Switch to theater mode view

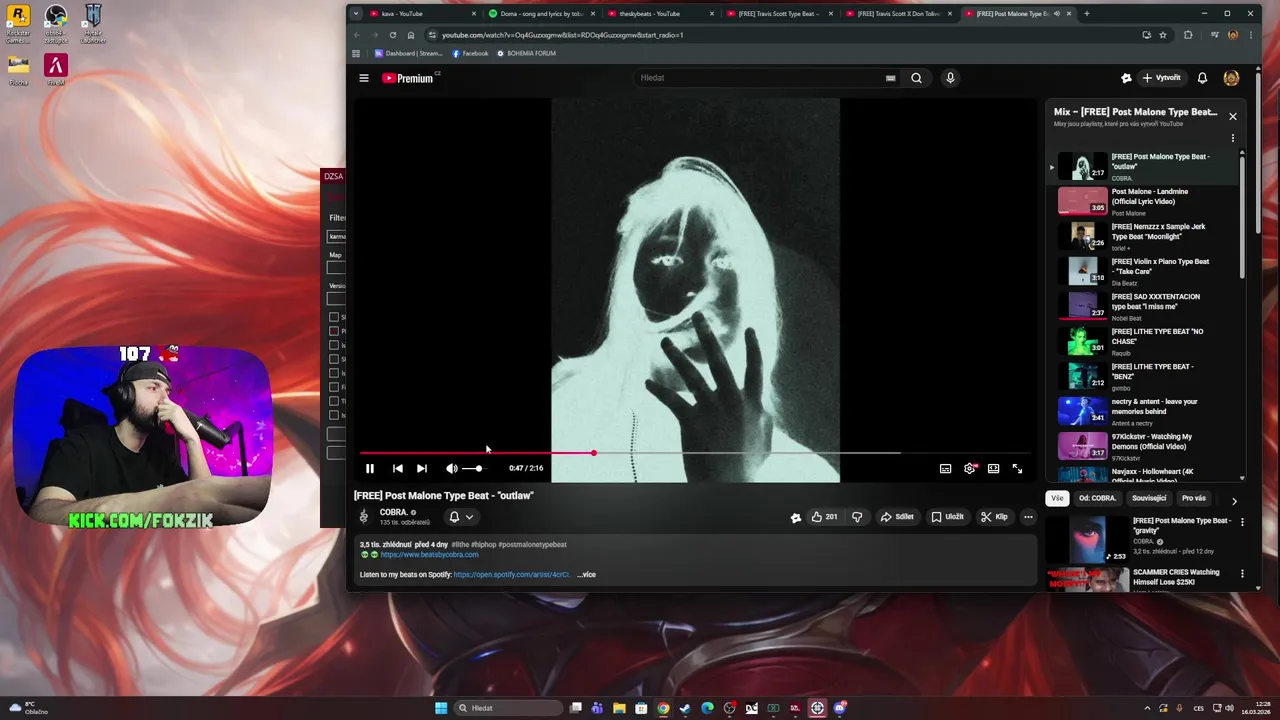(993, 468)
